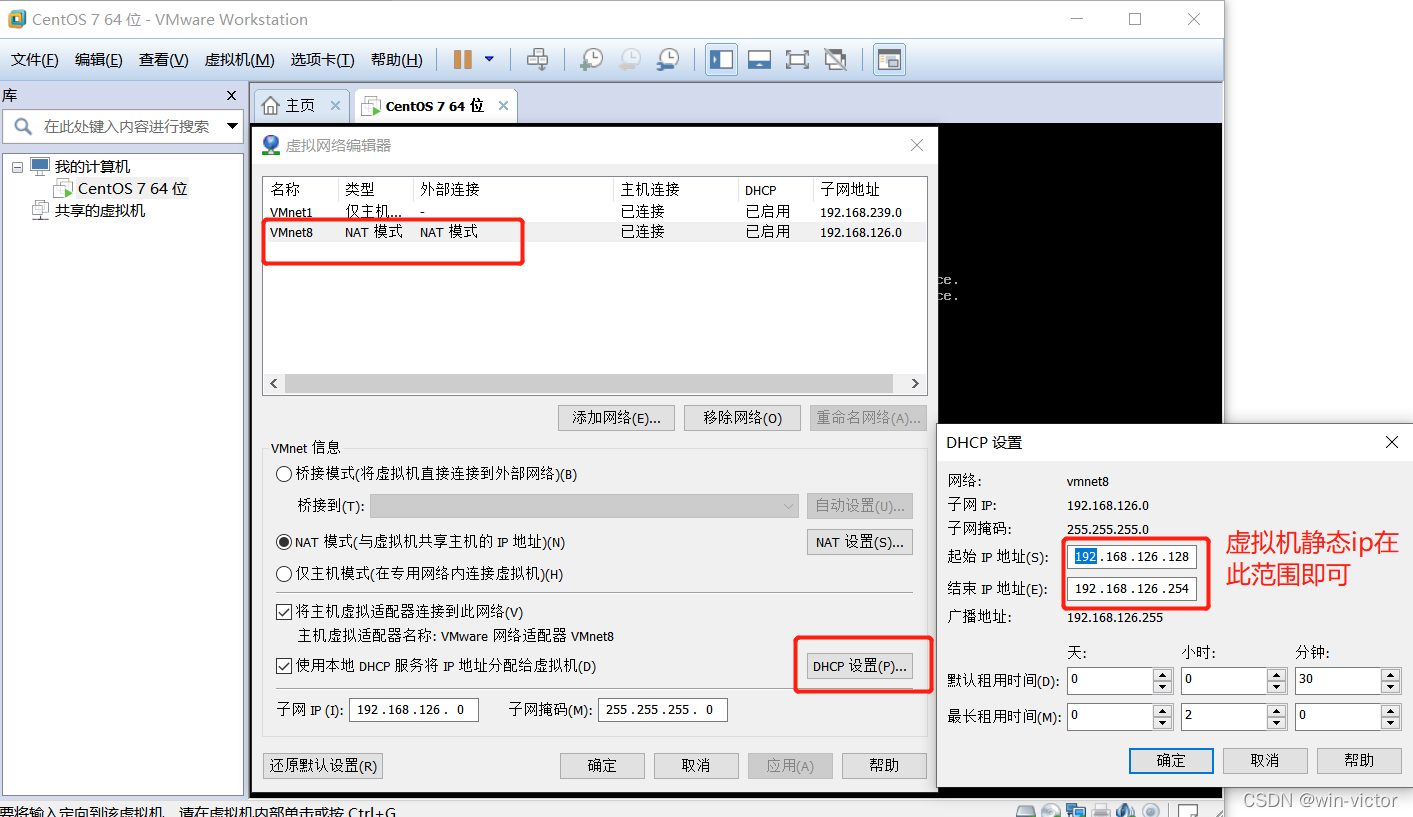Click the globe icon of 虚拟网络编辑器
Viewport: 1413px width, 817px height.
(x=271, y=146)
